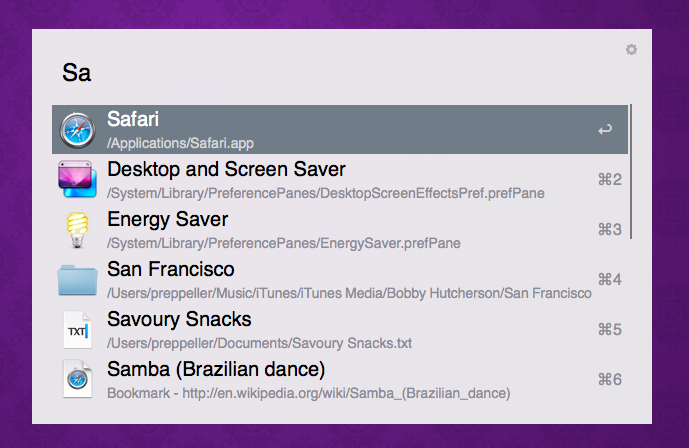Image resolution: width=689 pixels, height=448 pixels.
Task: Click the Samba bookmark file icon
Action: click(77, 380)
